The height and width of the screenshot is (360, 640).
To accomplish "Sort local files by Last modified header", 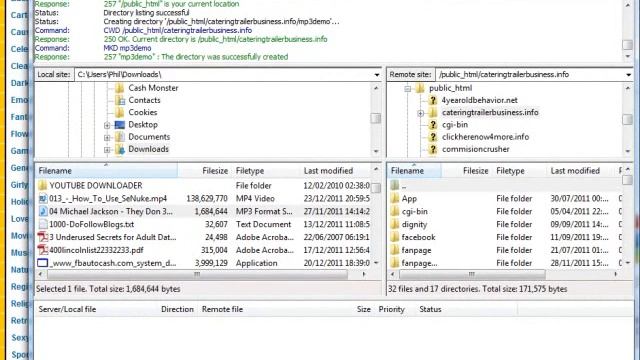I will coord(336,171).
